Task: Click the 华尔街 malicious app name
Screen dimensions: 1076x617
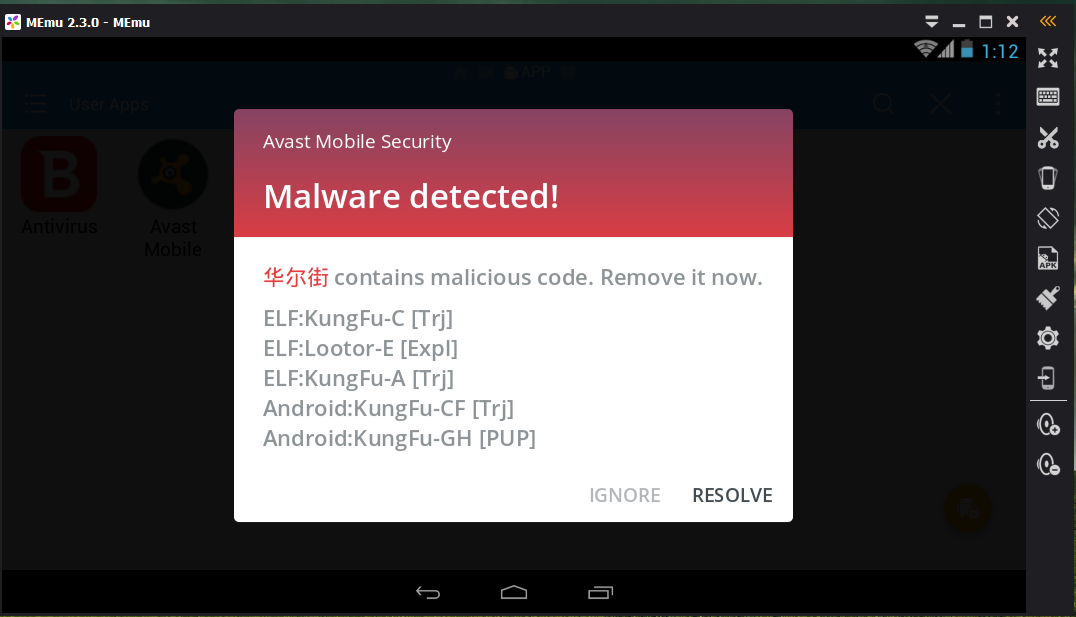Action: pos(296,277)
